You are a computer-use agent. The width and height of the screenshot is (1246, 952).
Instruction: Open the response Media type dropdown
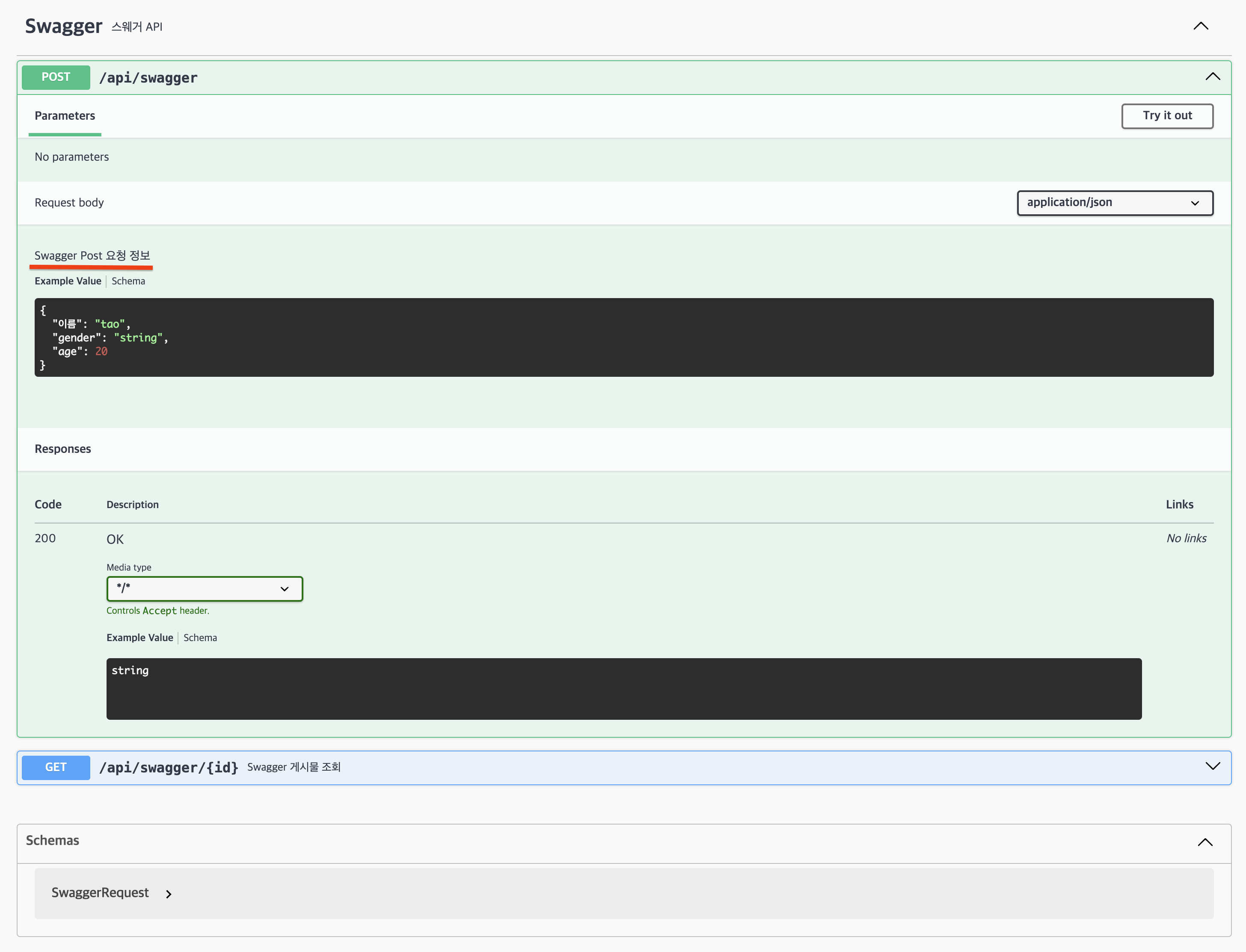[x=204, y=589]
